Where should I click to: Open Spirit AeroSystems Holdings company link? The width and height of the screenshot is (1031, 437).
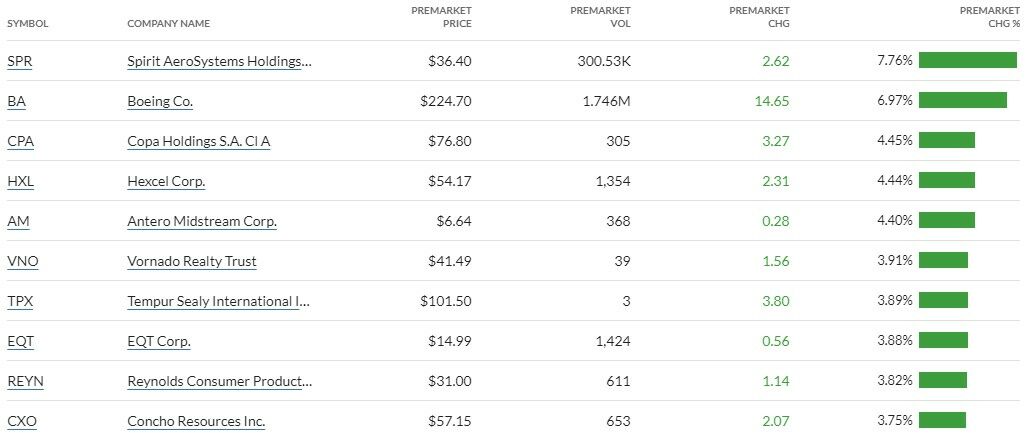pyautogui.click(x=219, y=61)
